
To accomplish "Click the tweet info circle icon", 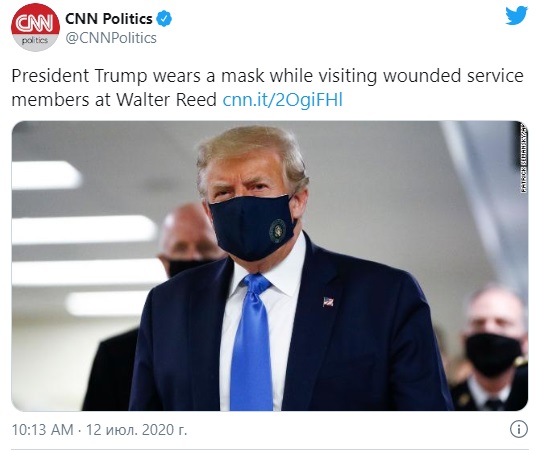I will (x=519, y=429).
